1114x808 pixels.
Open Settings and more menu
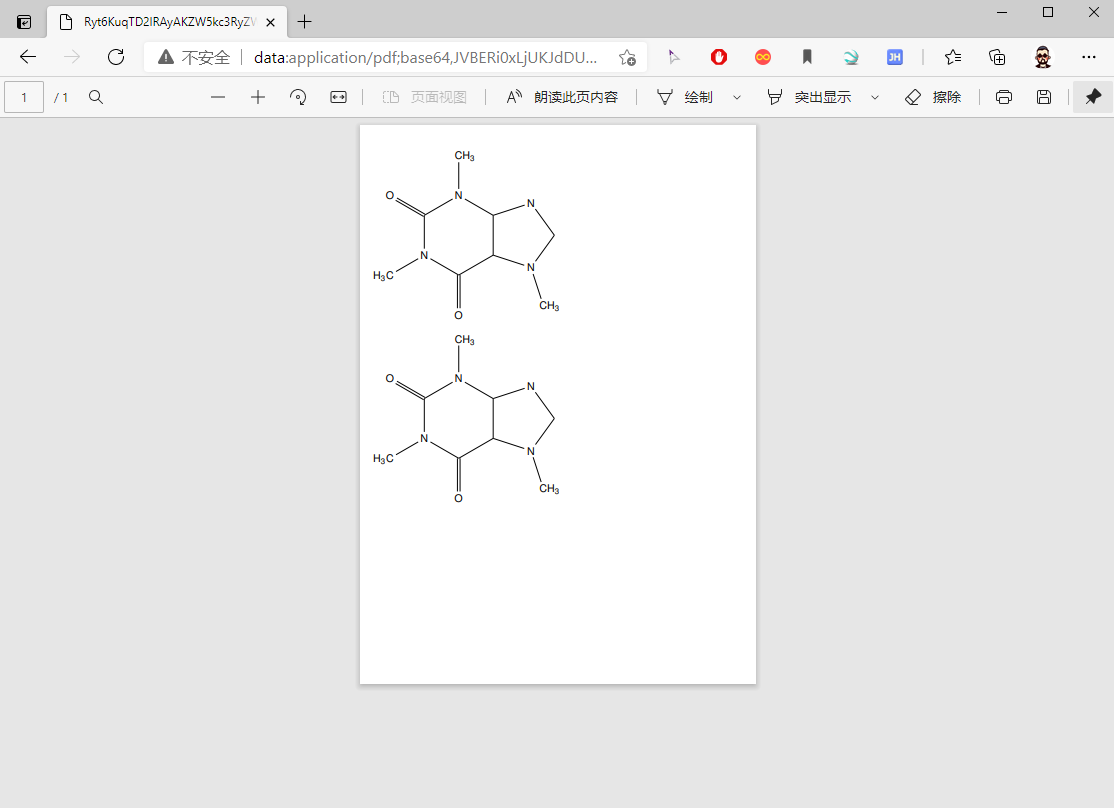point(1088,57)
